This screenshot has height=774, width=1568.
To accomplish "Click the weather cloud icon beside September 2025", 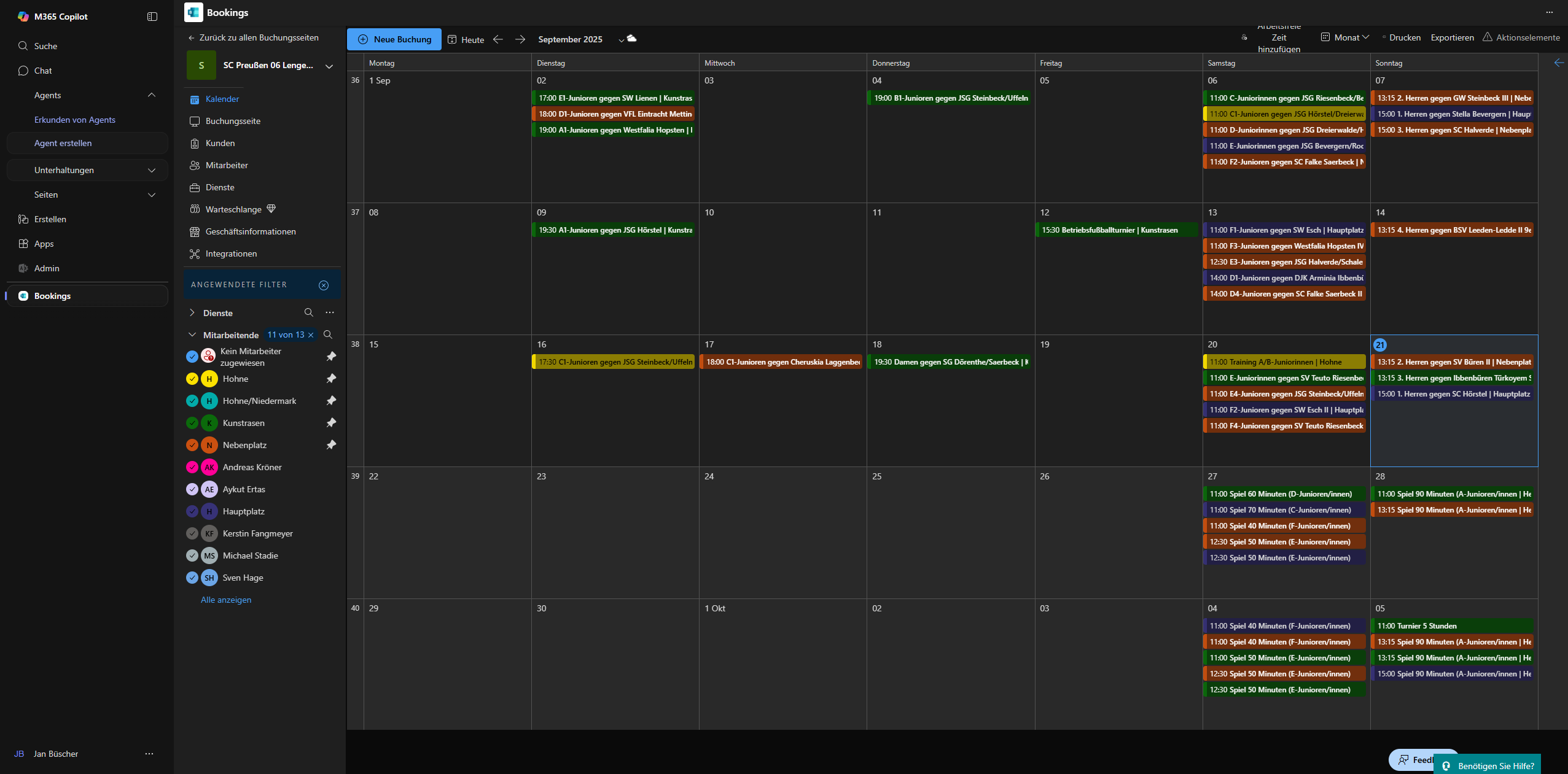I will (631, 39).
